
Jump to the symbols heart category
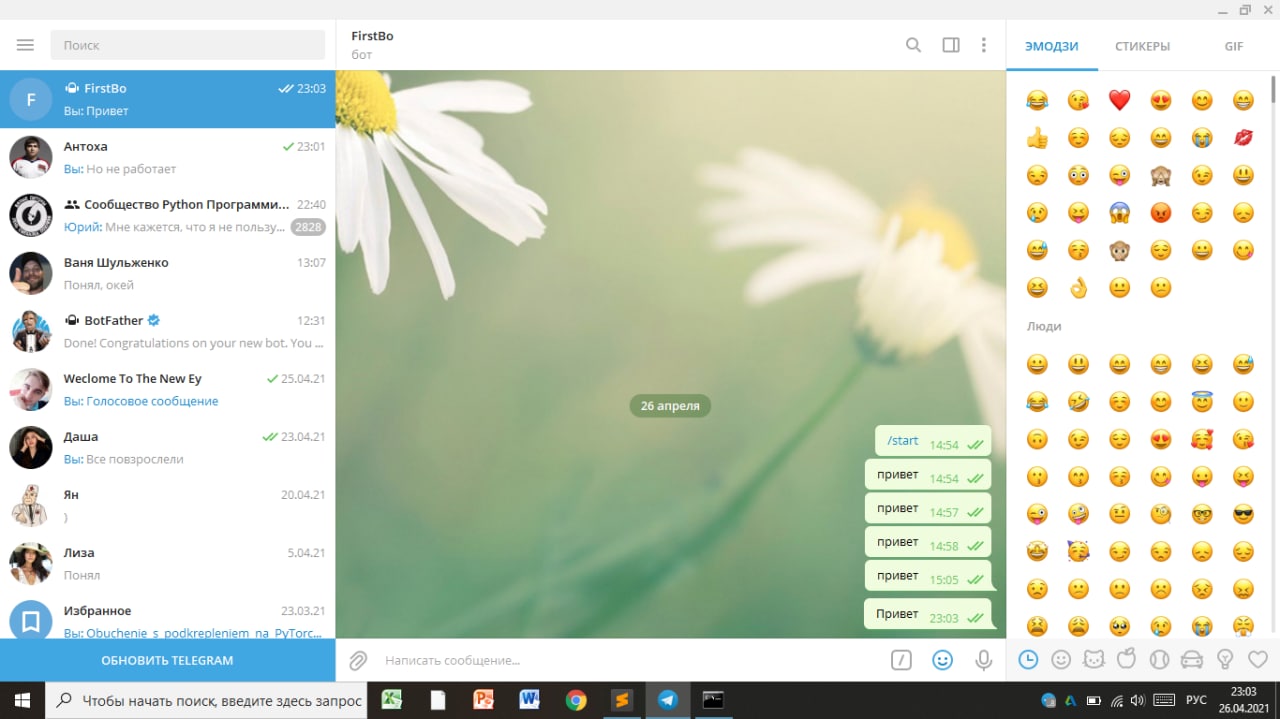click(1257, 659)
